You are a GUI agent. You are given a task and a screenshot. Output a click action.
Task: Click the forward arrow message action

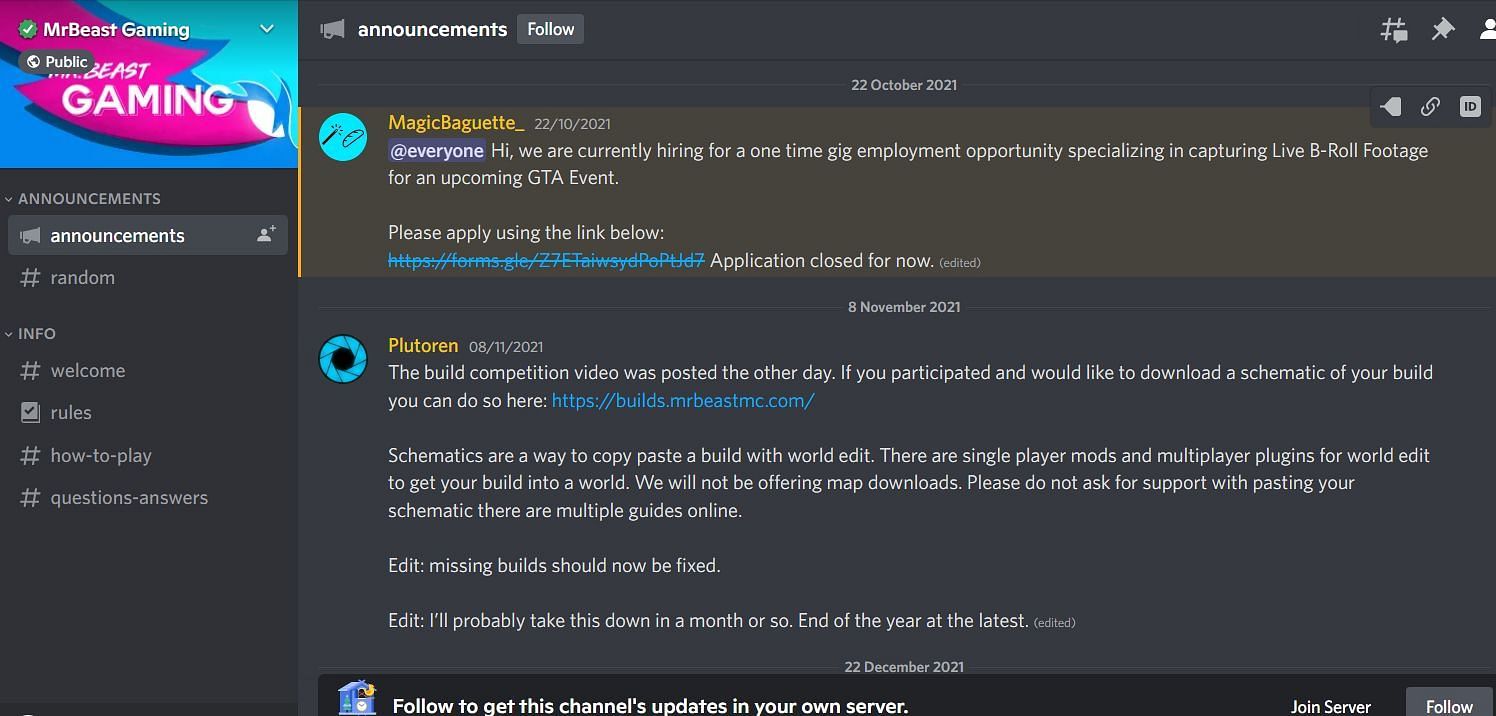[x=1389, y=107]
